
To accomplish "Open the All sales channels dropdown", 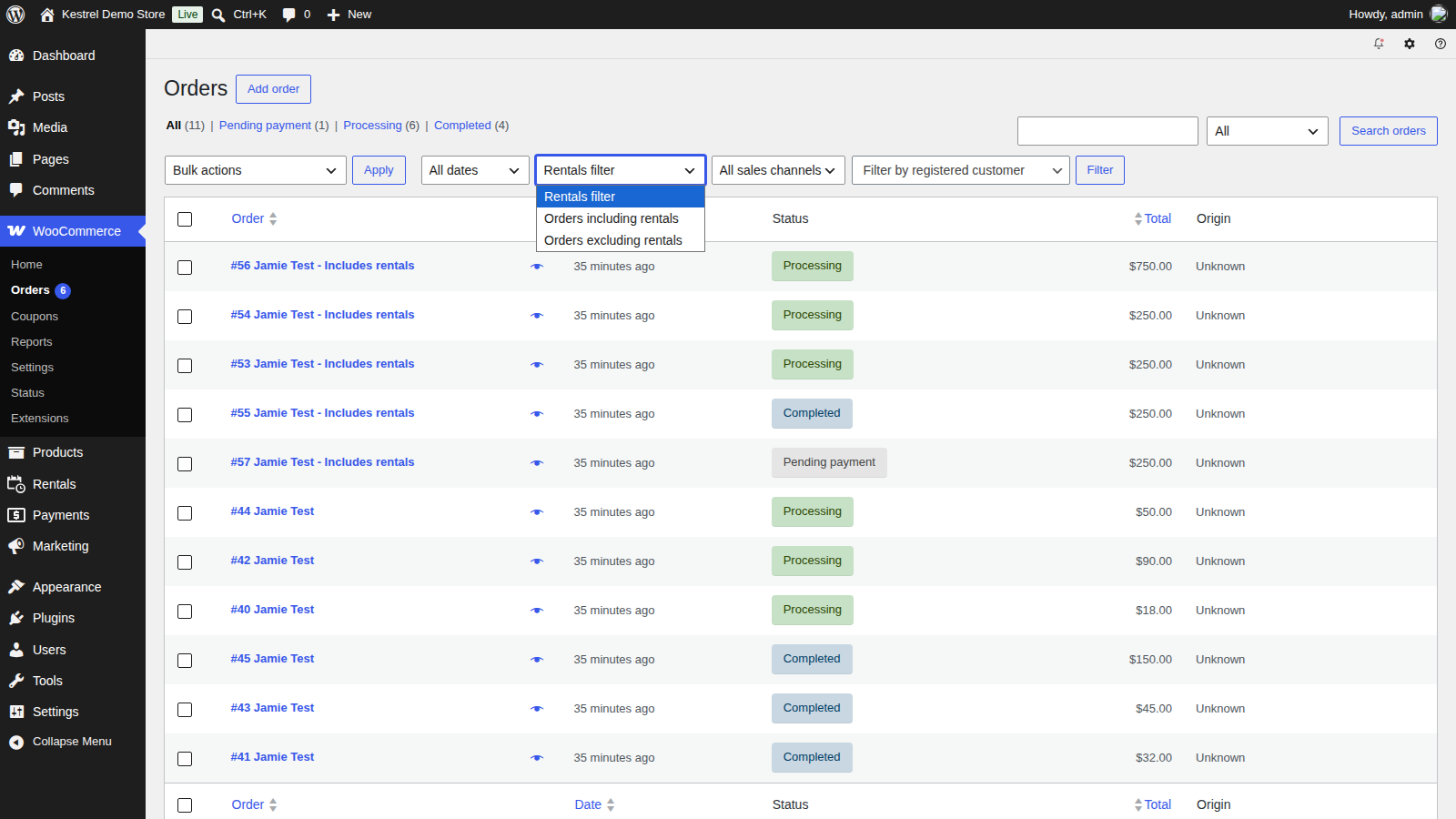I will (778, 170).
